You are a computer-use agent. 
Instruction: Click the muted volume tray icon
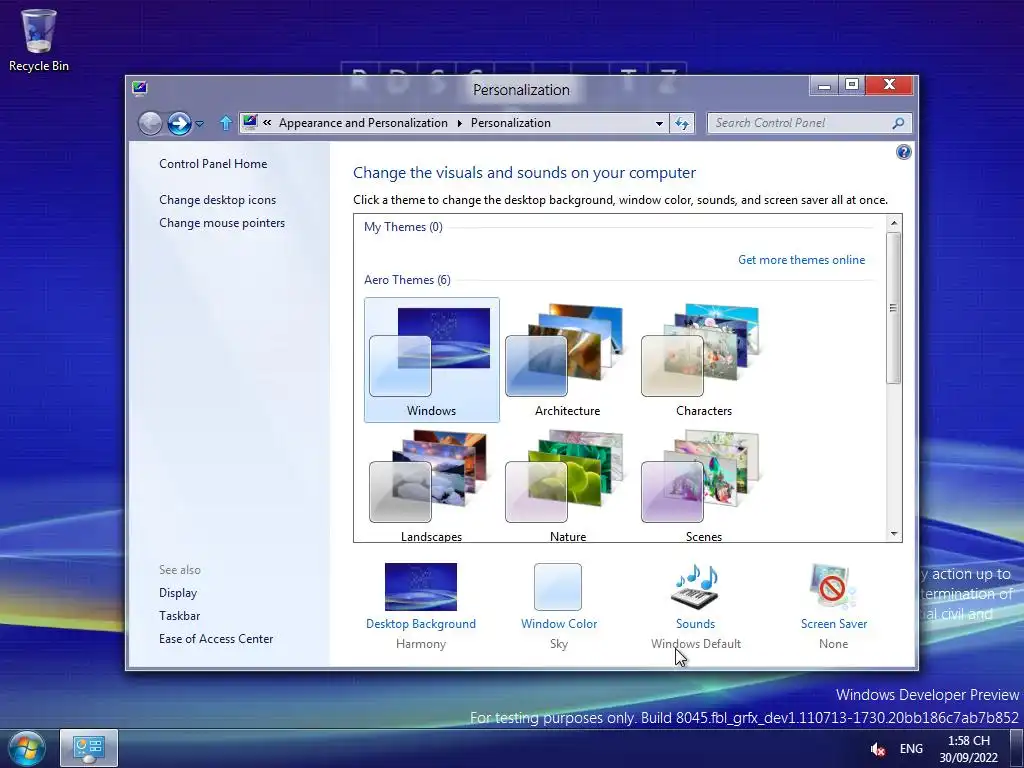(878, 749)
